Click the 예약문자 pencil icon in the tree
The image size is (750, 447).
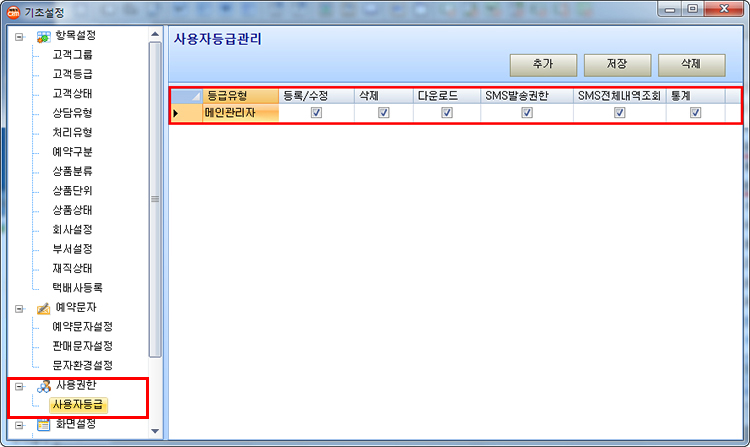(43, 307)
